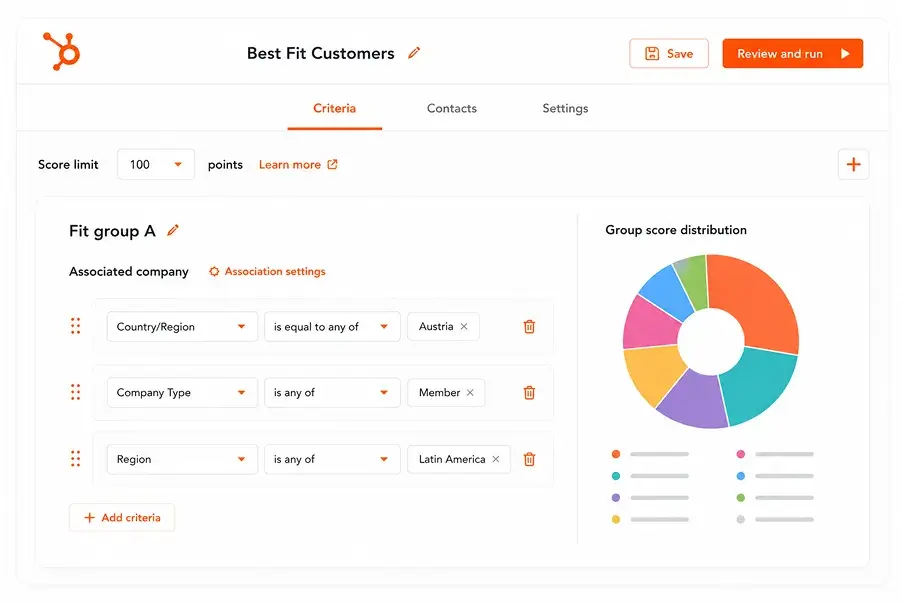Delete the Region criteria row

(x=529, y=459)
